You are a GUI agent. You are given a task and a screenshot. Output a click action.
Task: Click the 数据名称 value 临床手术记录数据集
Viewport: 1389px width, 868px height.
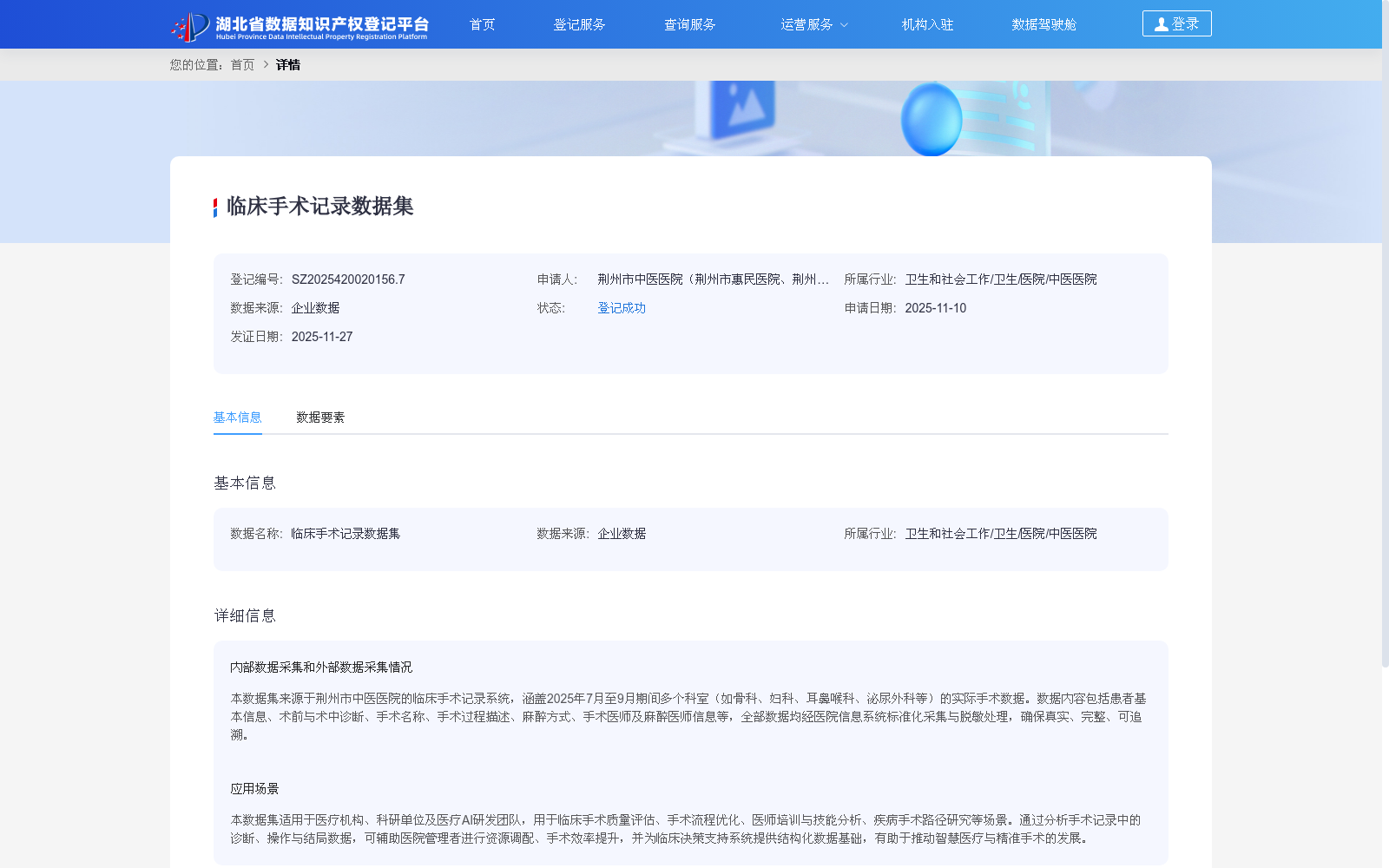(x=346, y=534)
